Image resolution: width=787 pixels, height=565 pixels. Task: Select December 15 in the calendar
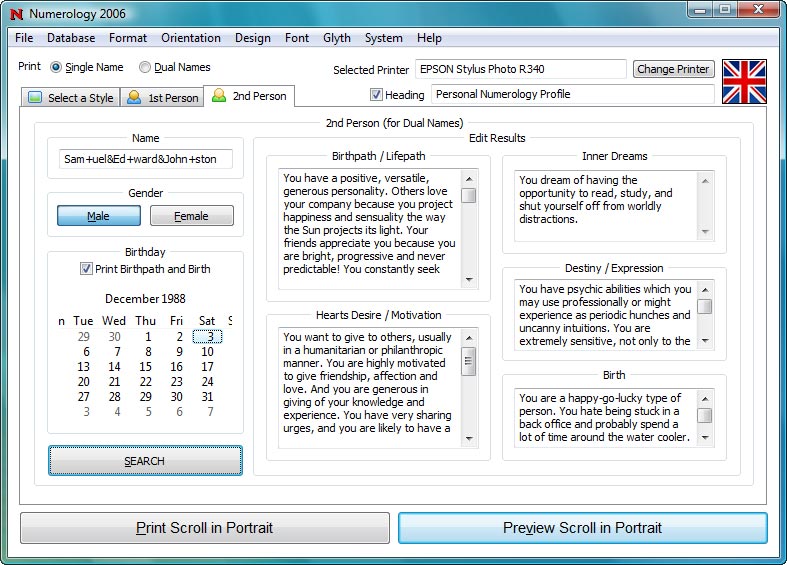(x=146, y=367)
